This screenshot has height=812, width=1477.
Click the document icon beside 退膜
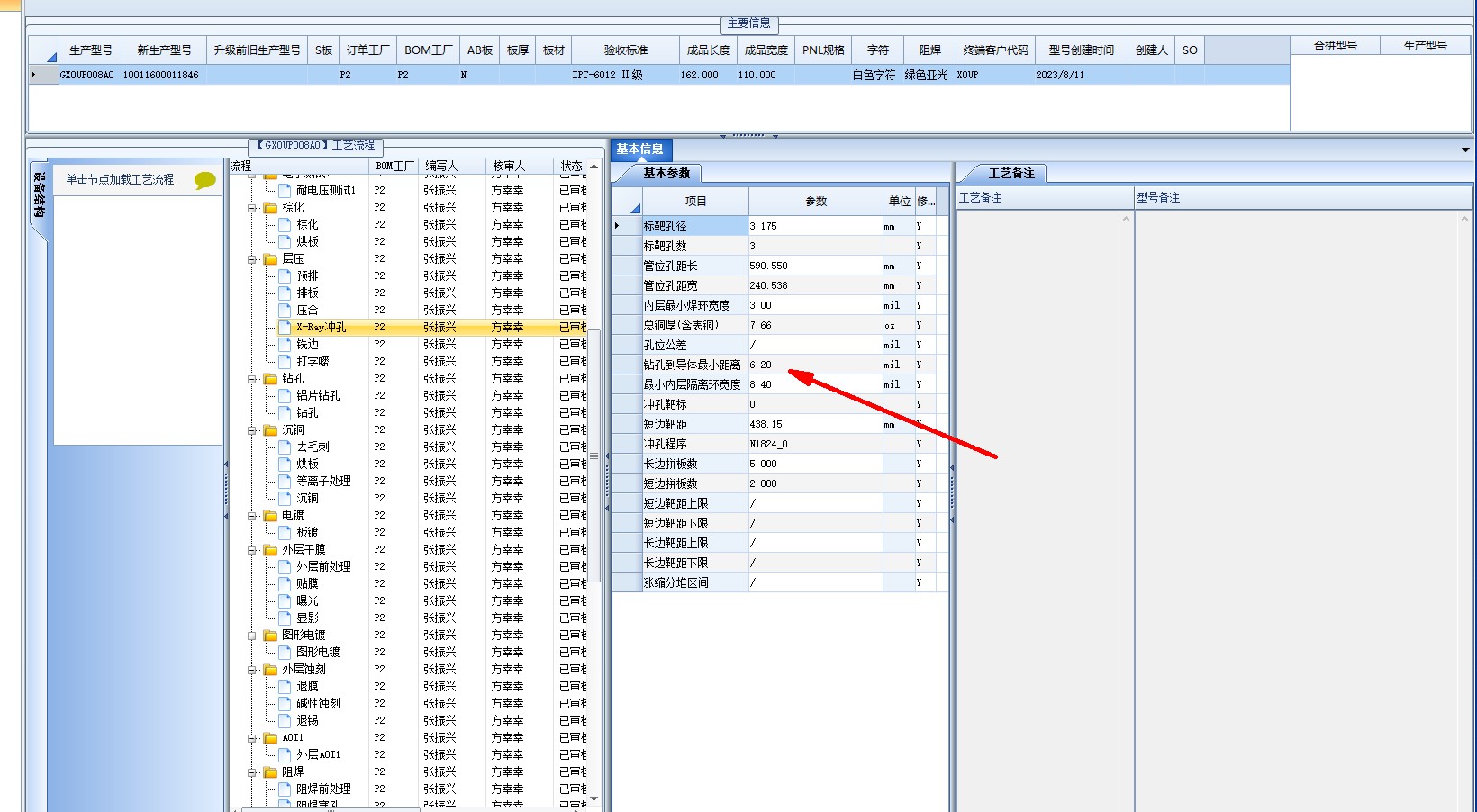(285, 686)
